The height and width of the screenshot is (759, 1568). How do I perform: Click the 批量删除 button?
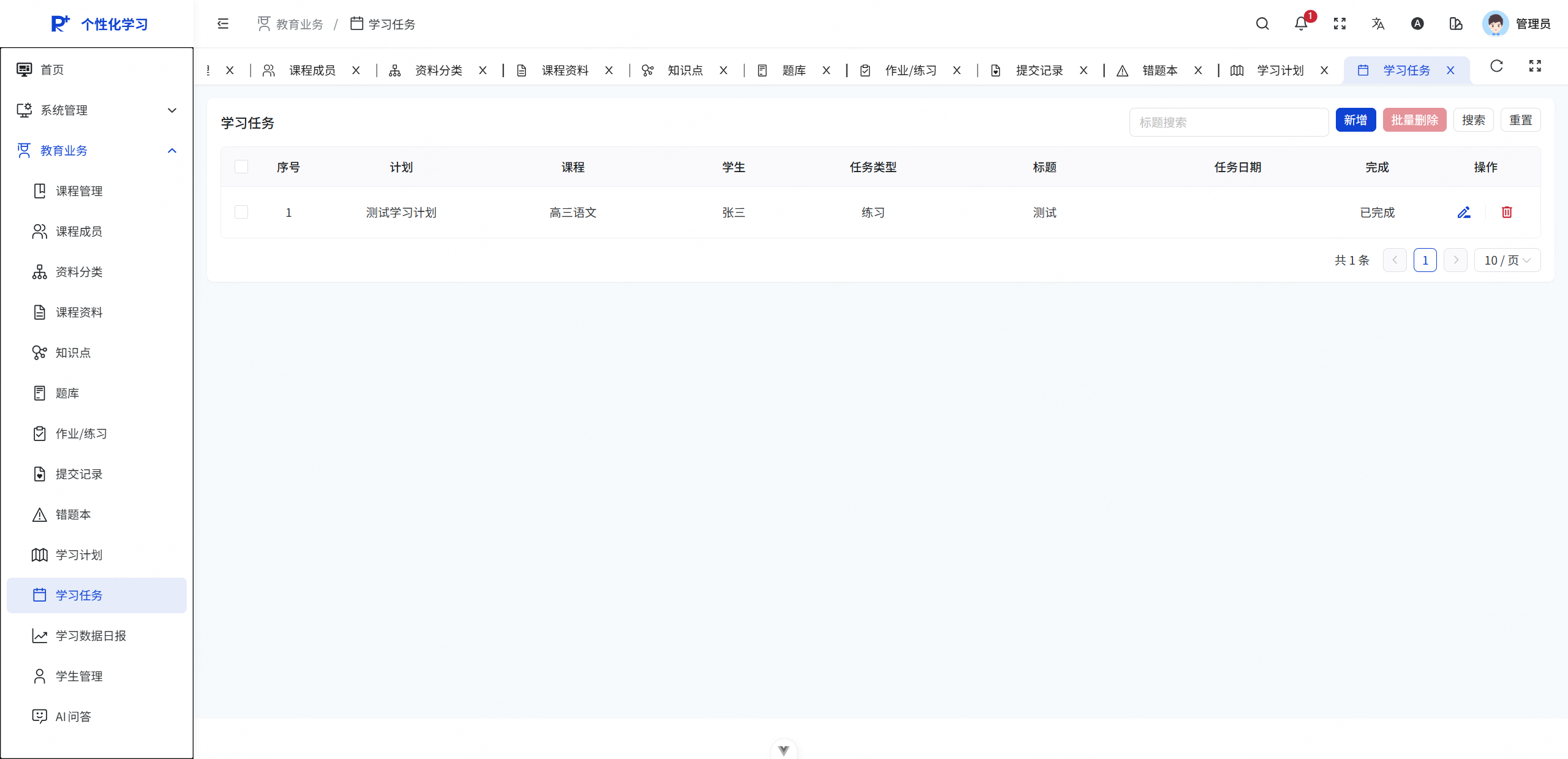click(x=1414, y=119)
